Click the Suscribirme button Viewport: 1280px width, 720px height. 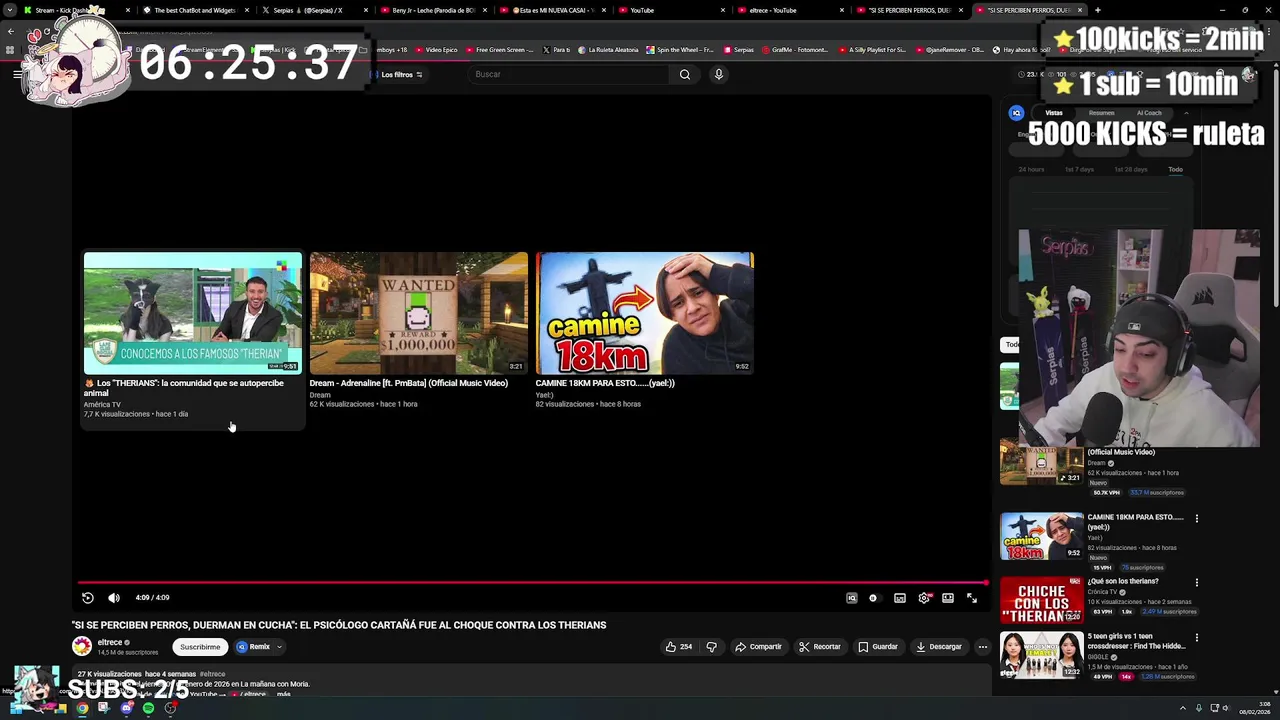pos(200,647)
